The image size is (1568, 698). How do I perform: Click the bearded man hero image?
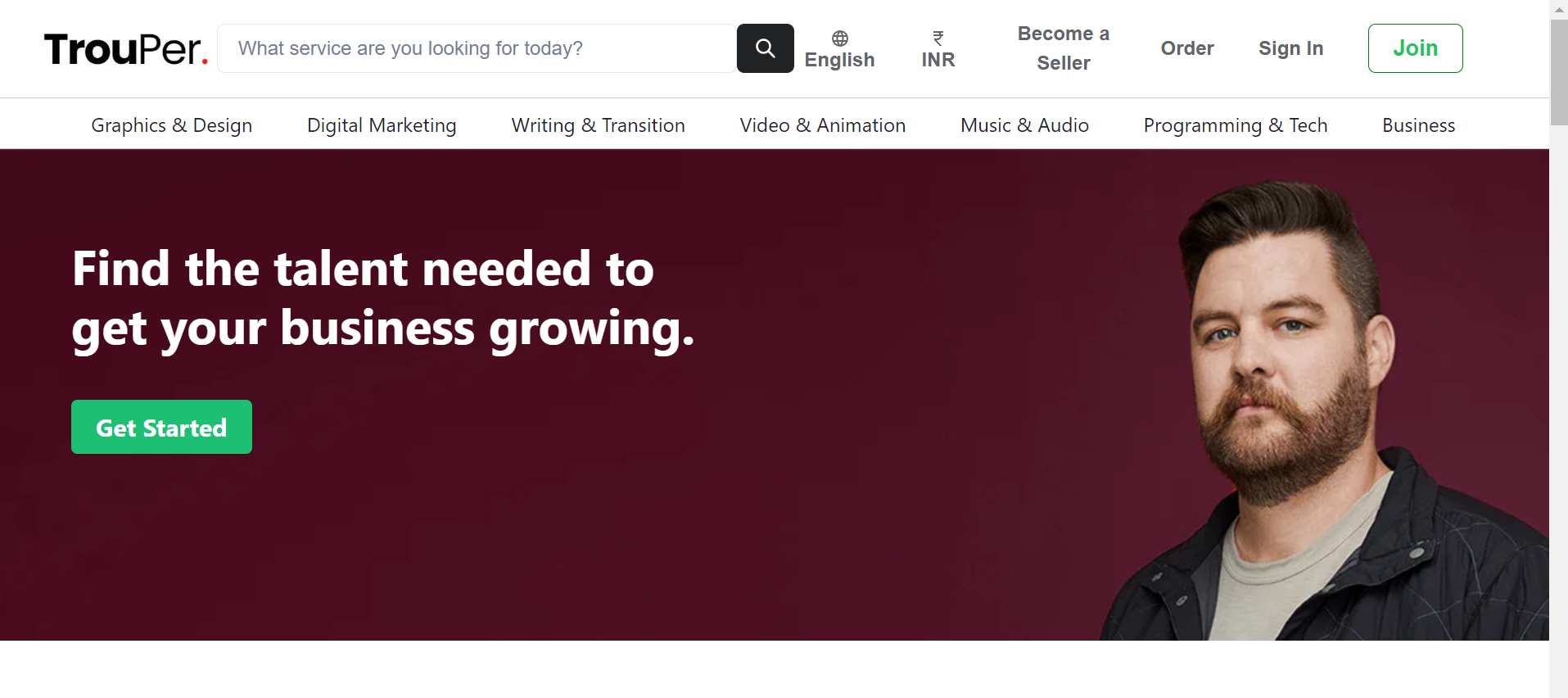[1310, 410]
